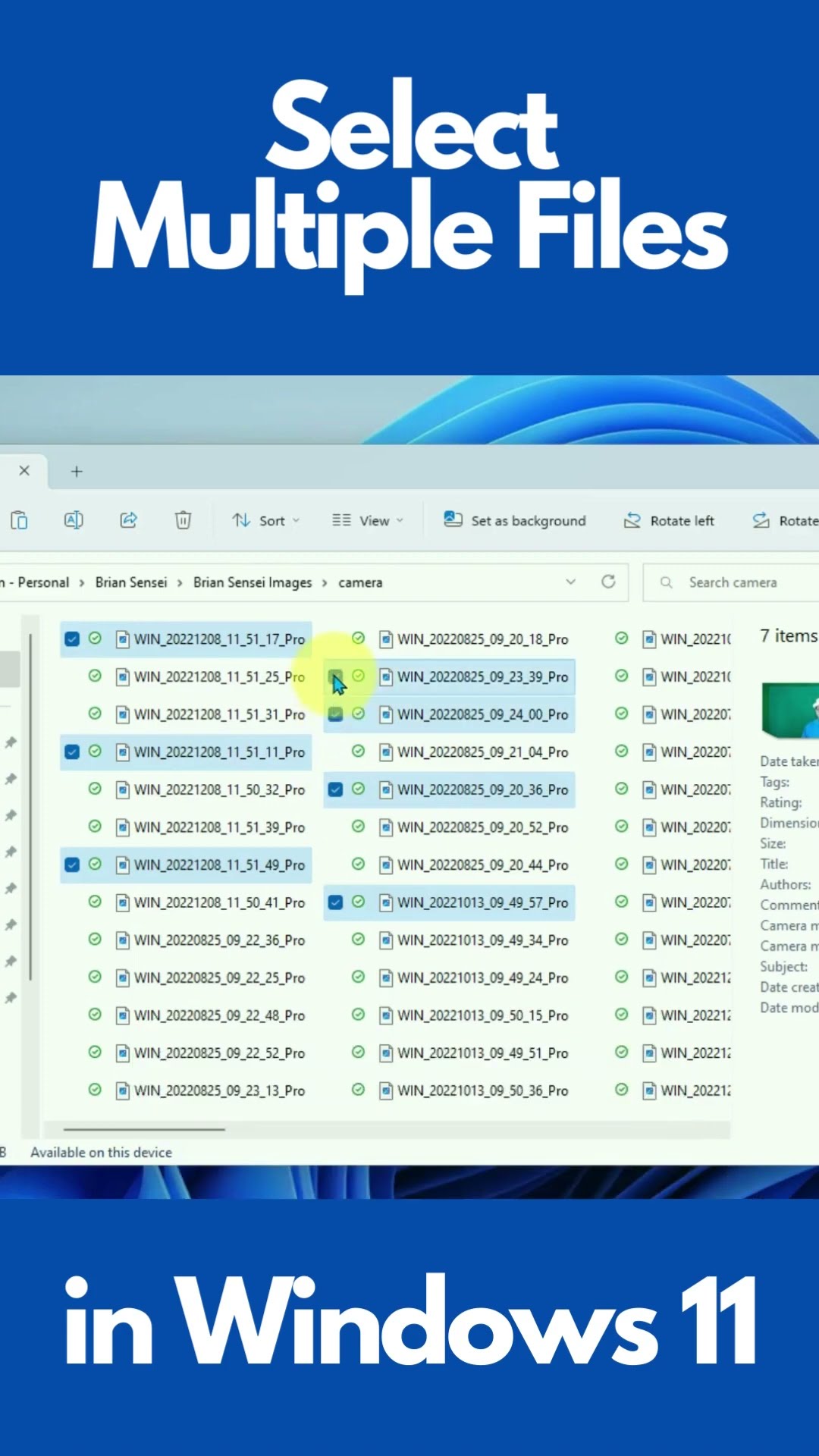The image size is (819, 1456).
Task: Toggle checkbox for WIN_20220825_09_23_39_Pro
Action: [x=335, y=676]
